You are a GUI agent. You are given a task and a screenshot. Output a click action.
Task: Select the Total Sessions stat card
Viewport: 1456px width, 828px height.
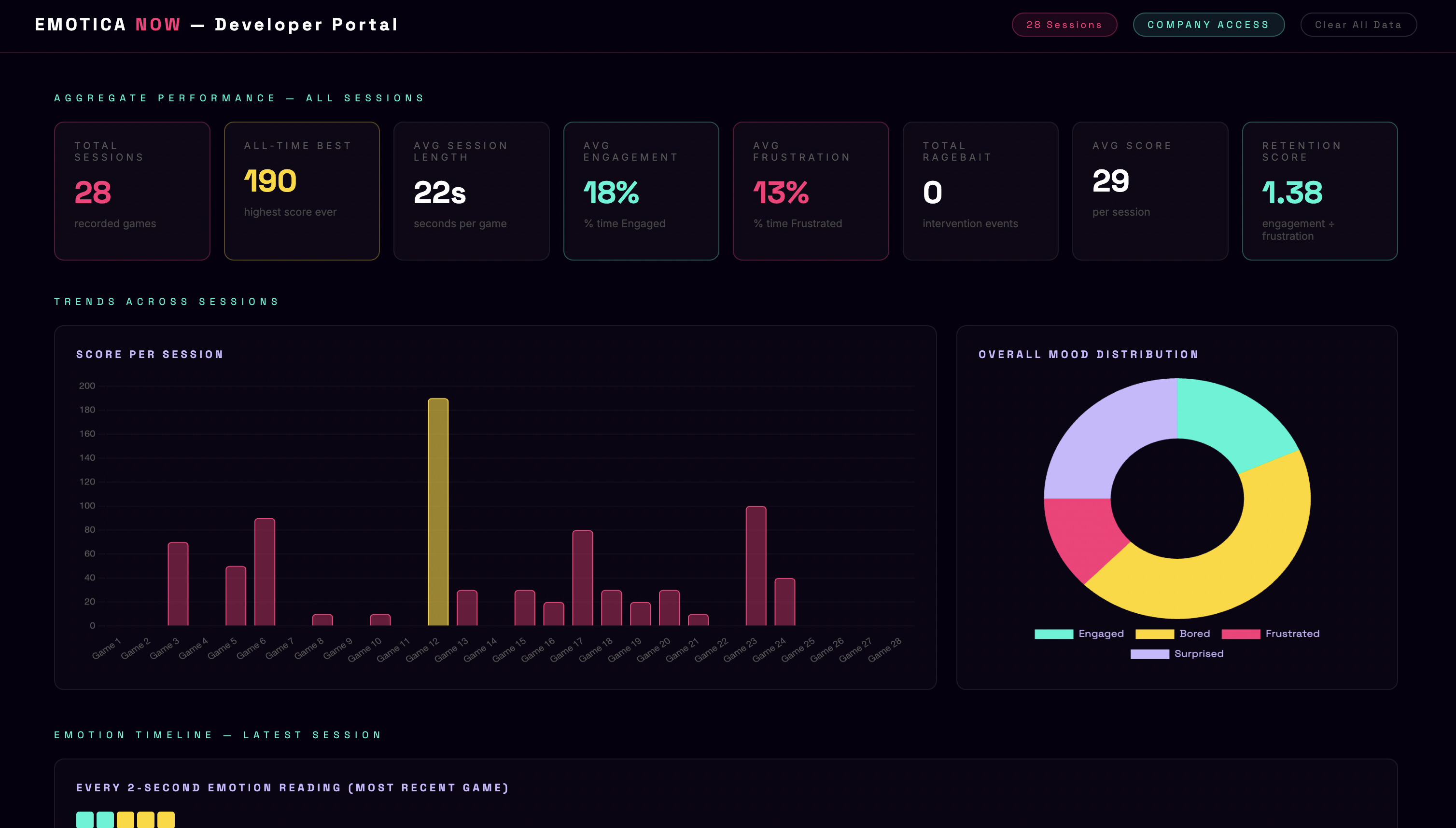pyautogui.click(x=132, y=191)
